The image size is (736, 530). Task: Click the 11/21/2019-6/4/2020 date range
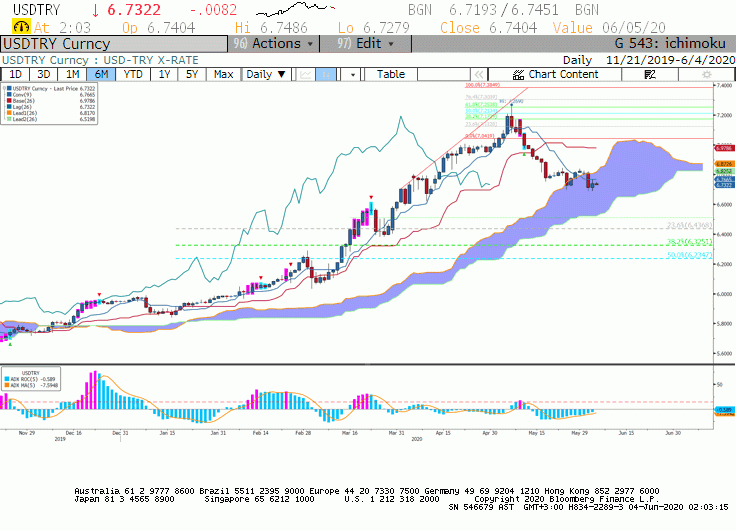click(670, 60)
